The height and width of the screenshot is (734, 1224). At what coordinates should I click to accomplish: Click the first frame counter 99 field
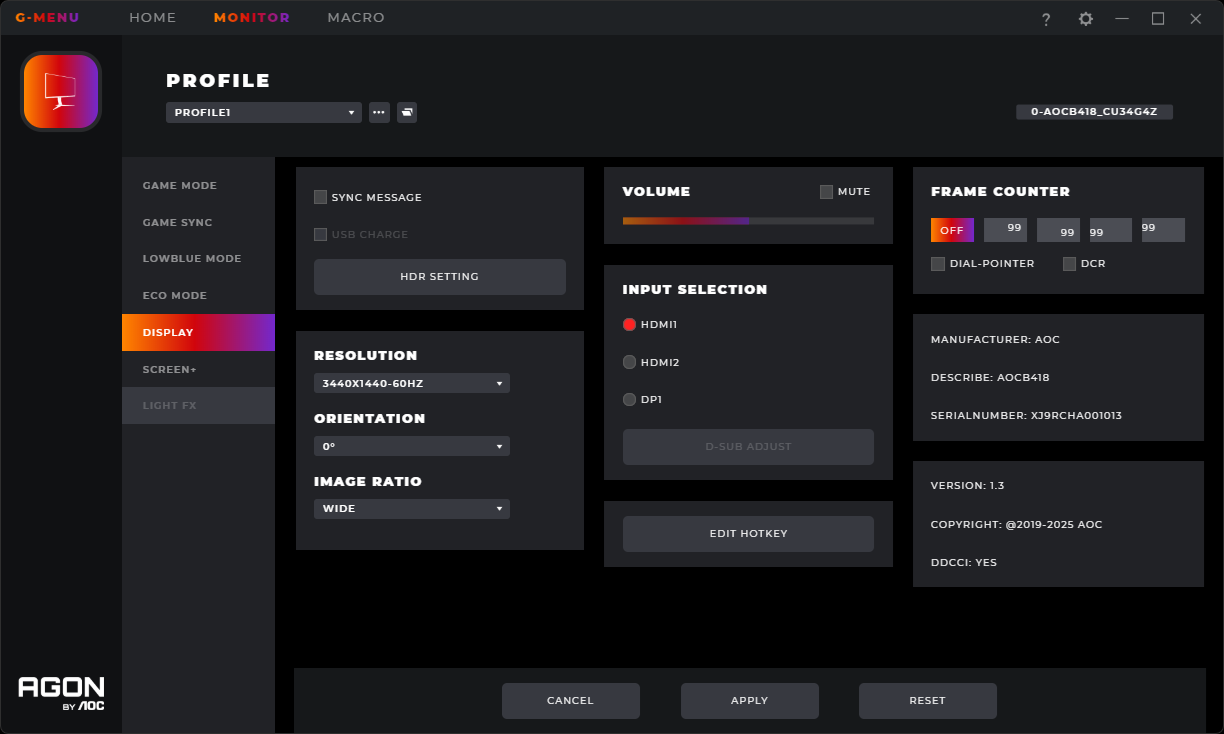1005,230
